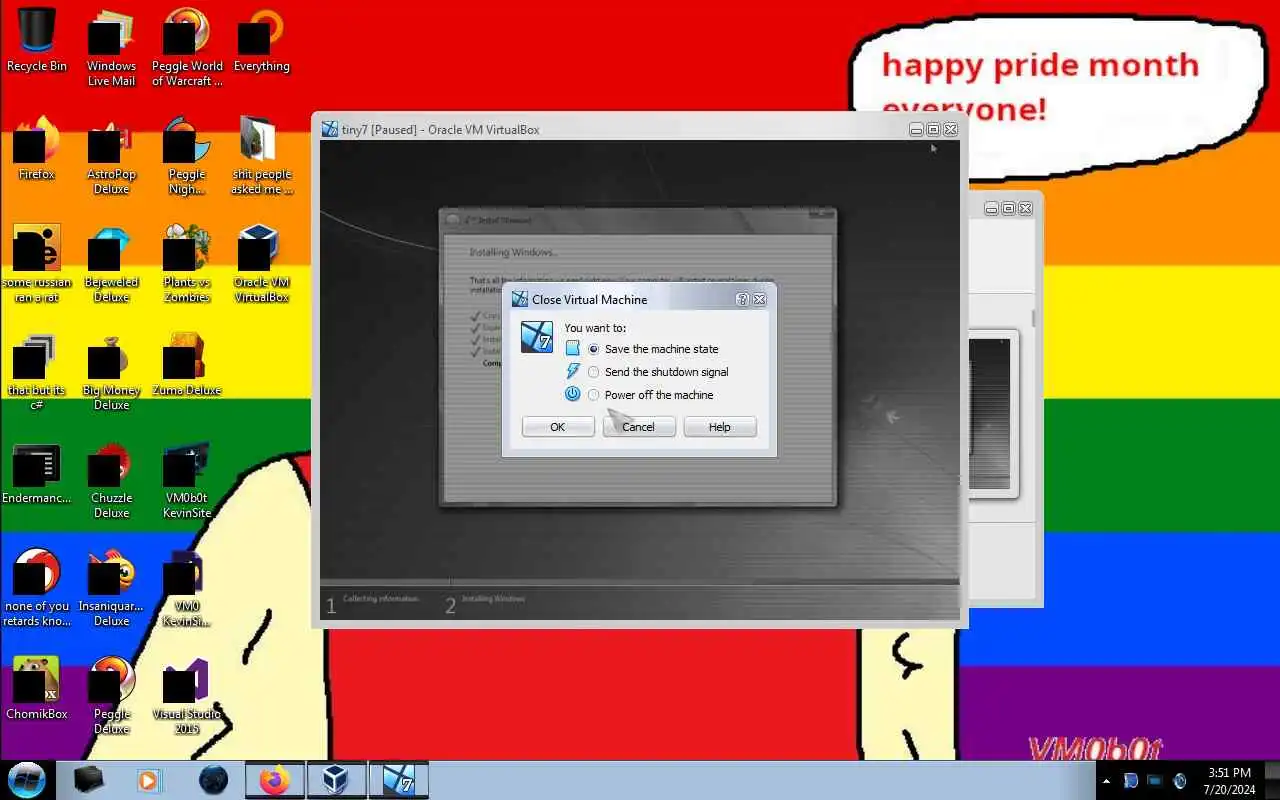
Task: Open the Bejeweled Deluxe desktop icon
Action: tap(111, 263)
